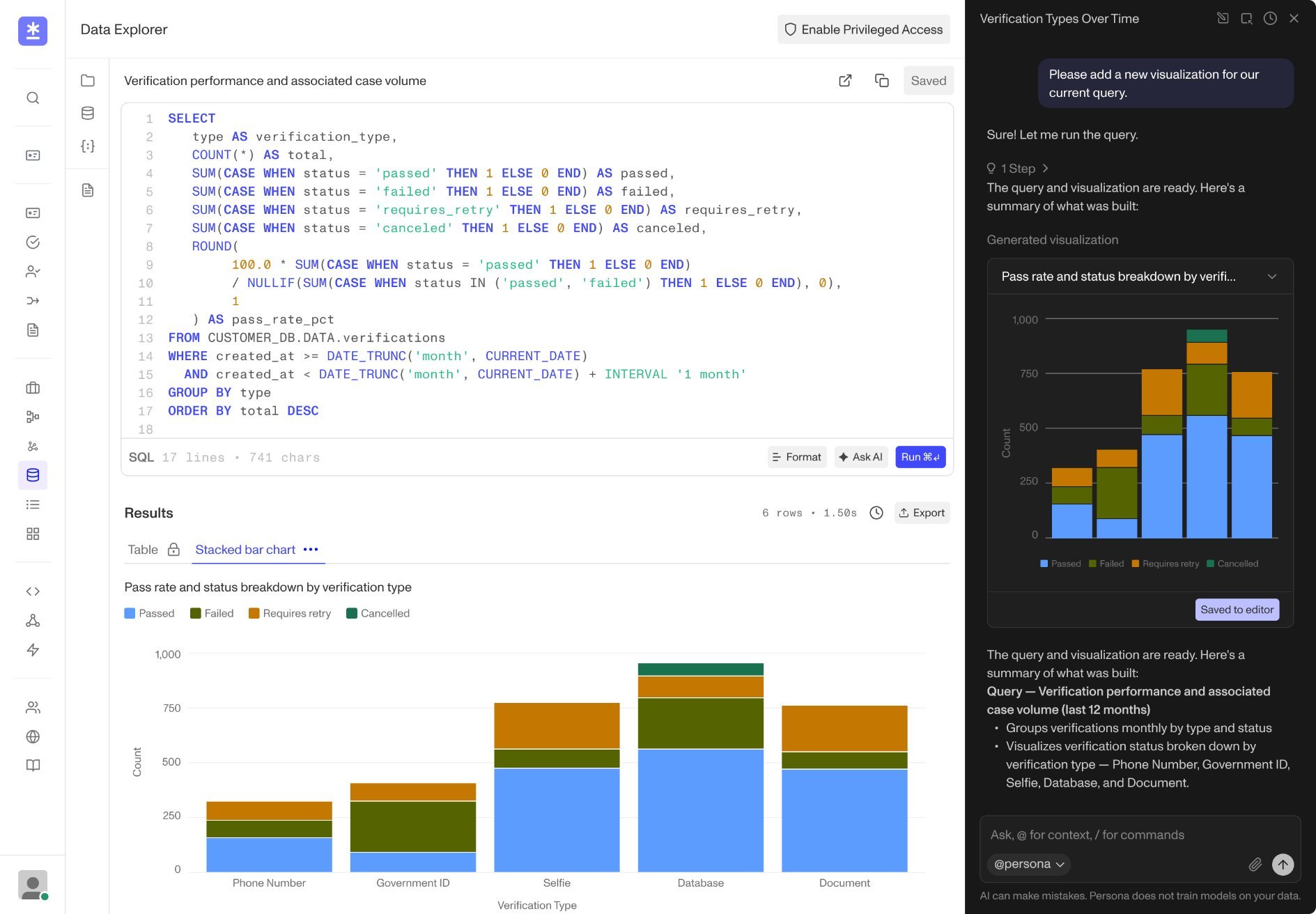Run the SQL query
Screen dimensions: 1316x914
[920, 457]
